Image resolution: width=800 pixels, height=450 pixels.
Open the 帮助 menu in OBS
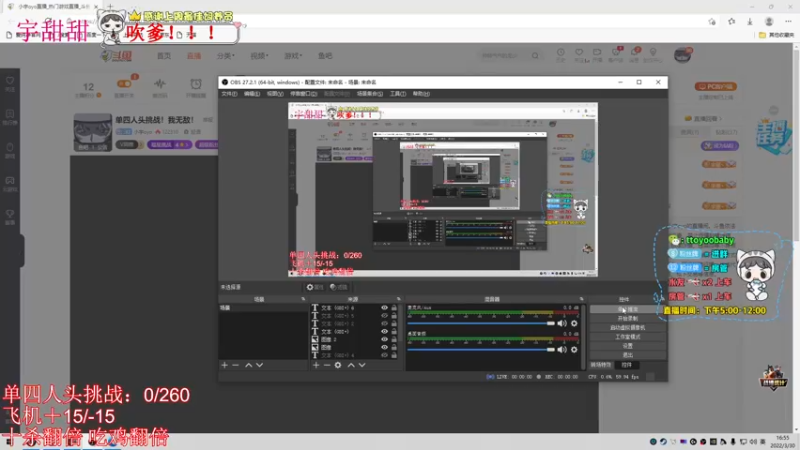pyautogui.click(x=421, y=94)
